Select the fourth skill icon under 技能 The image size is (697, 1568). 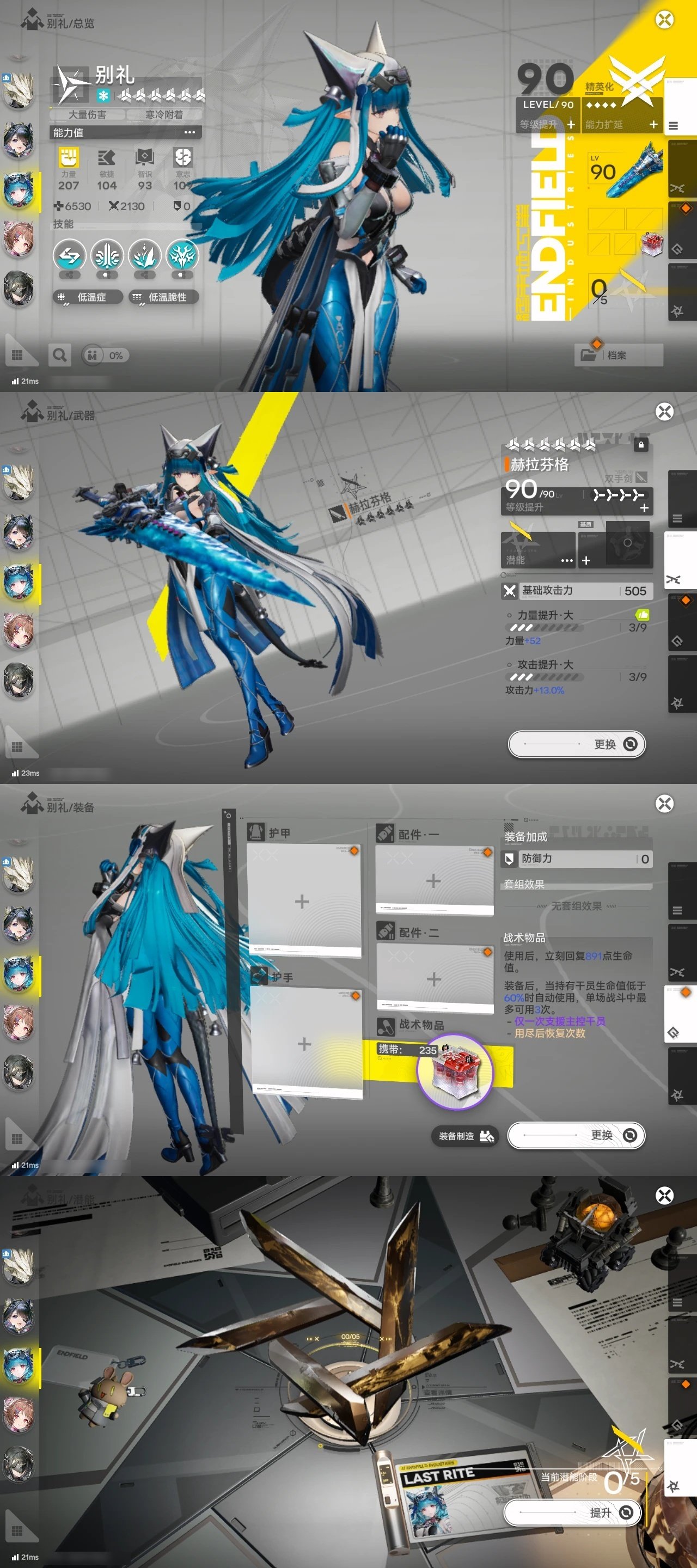click(x=182, y=256)
